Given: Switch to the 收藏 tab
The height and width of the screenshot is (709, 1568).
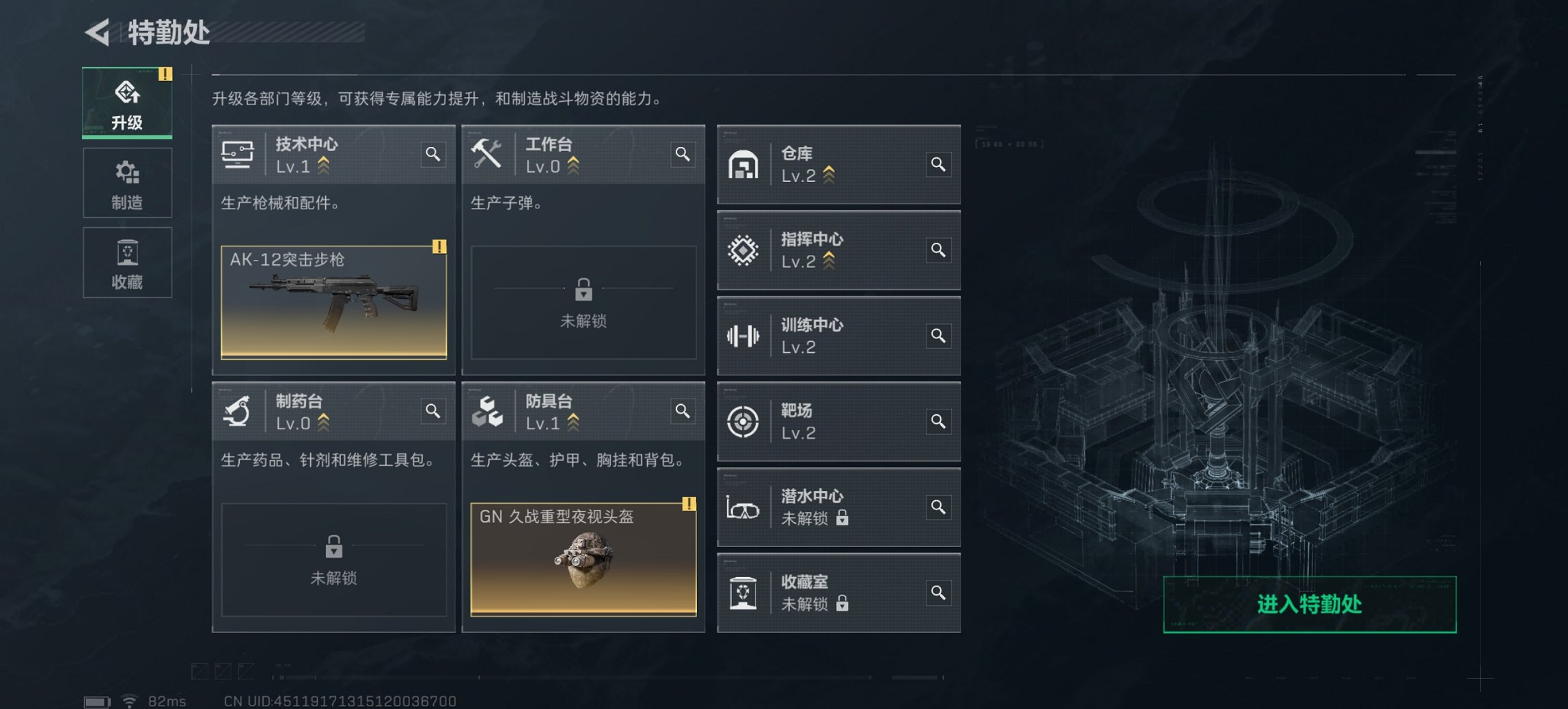Looking at the screenshot, I should (127, 263).
